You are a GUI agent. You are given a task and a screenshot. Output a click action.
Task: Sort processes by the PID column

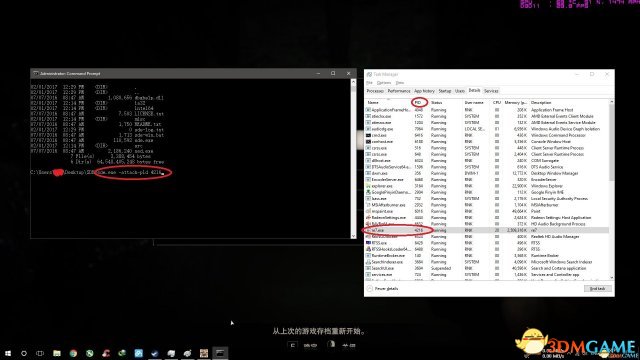(418, 102)
